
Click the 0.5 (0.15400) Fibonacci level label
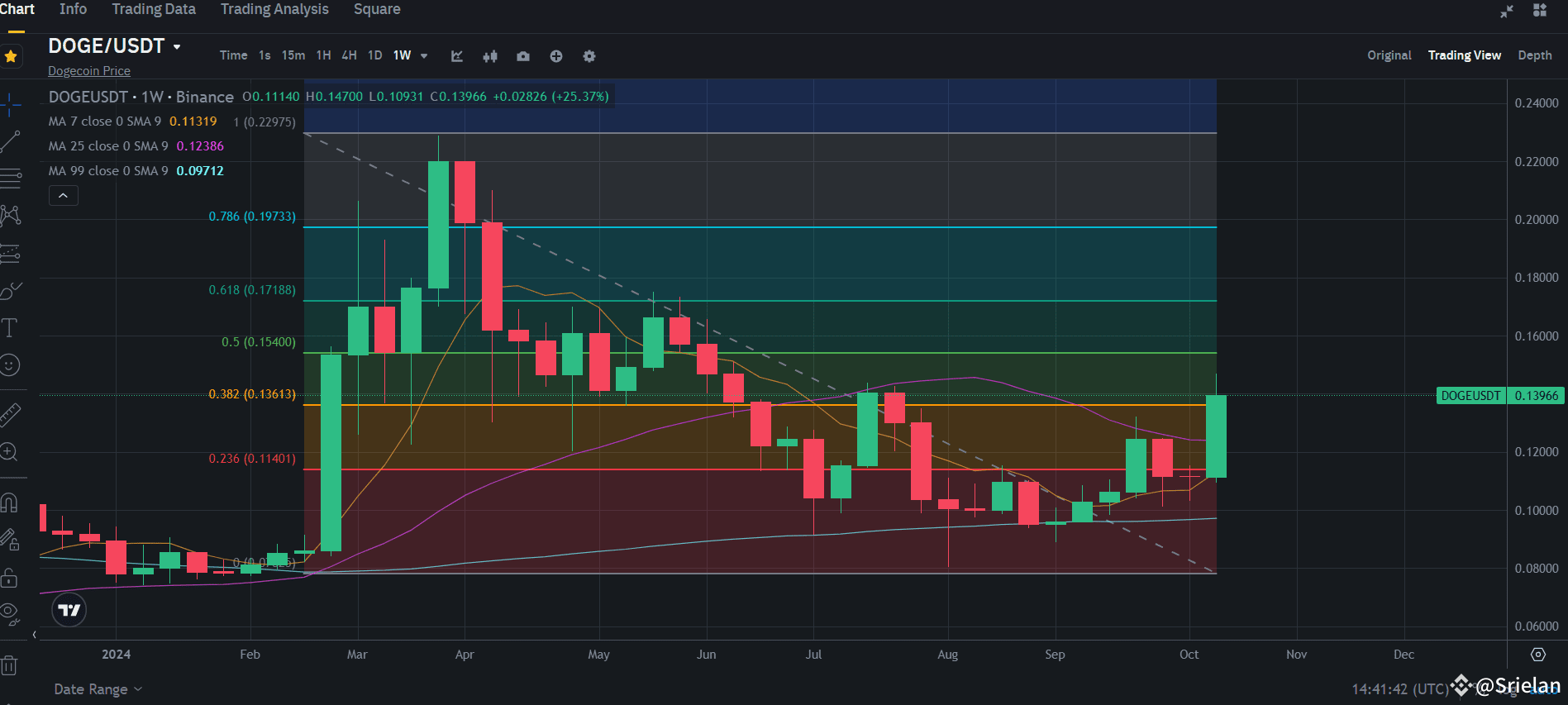point(259,342)
